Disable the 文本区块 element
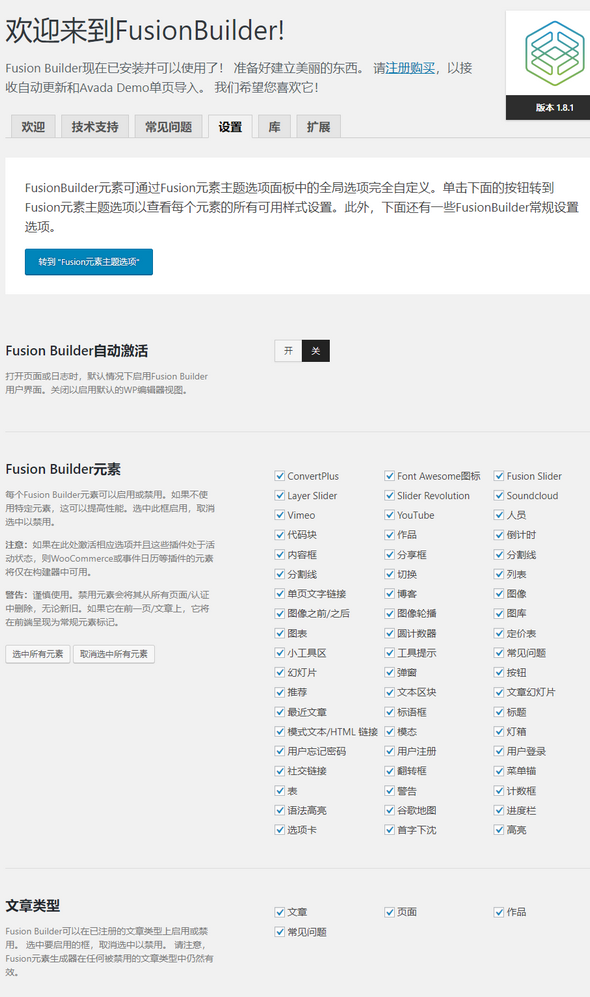Viewport: 590px width, 997px height. (x=390, y=692)
